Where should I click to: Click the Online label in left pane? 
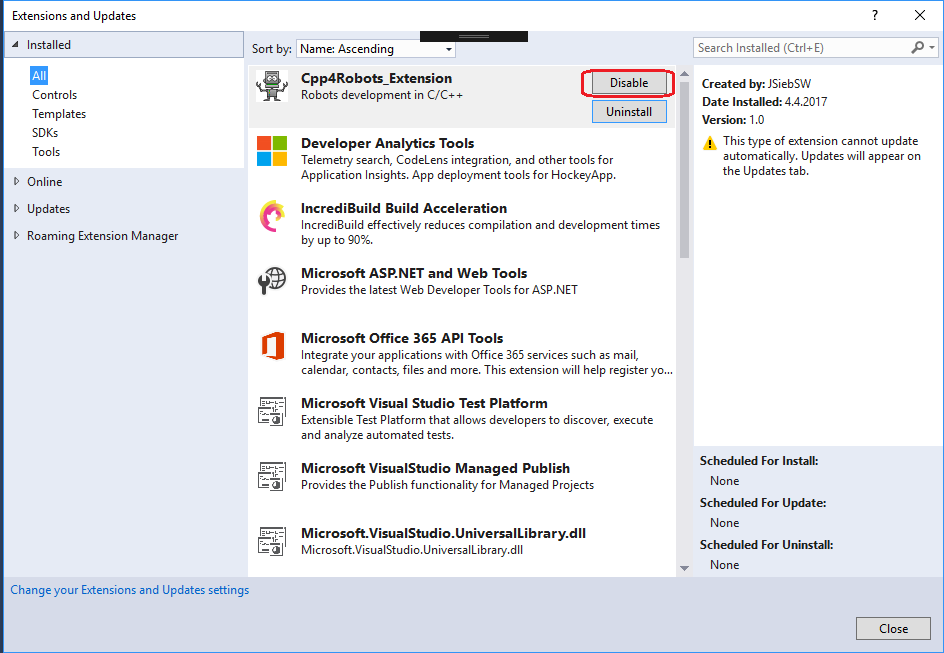(45, 182)
